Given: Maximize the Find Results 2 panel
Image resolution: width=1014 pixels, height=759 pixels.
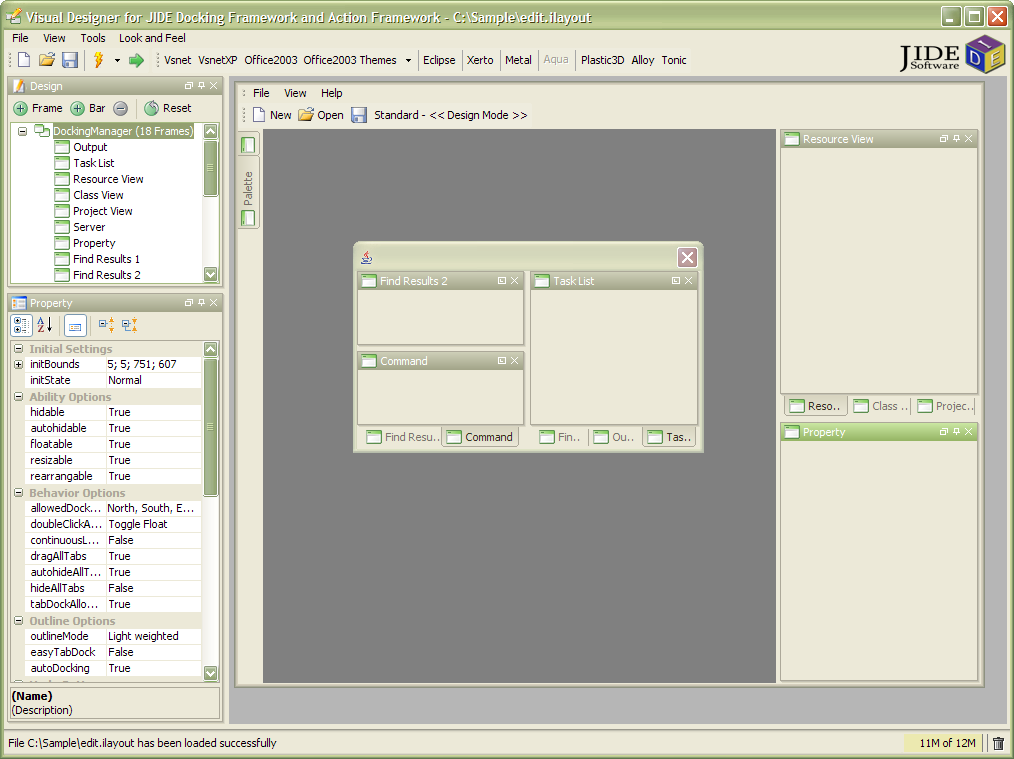Looking at the screenshot, I should pyautogui.click(x=502, y=281).
